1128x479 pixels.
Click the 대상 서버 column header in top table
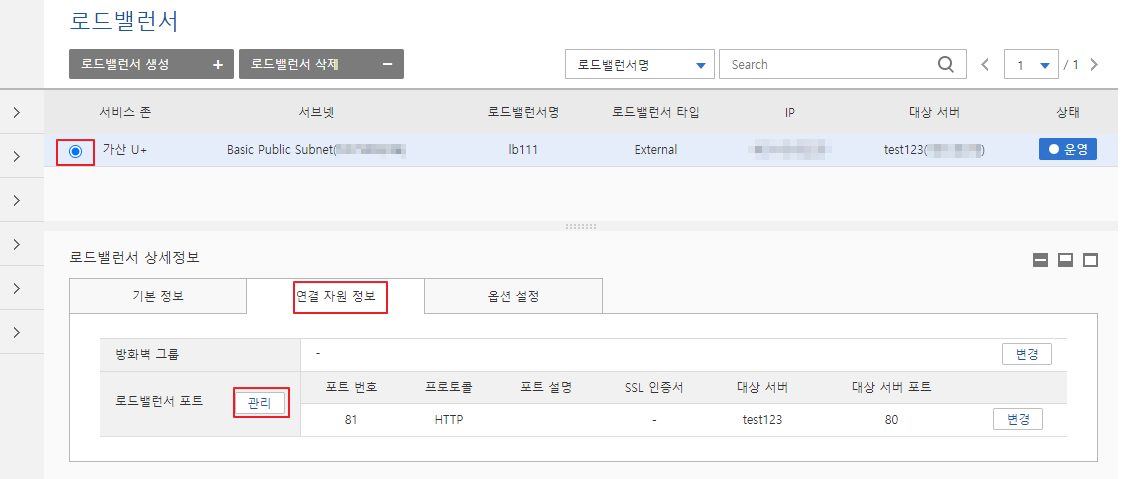[x=934, y=112]
